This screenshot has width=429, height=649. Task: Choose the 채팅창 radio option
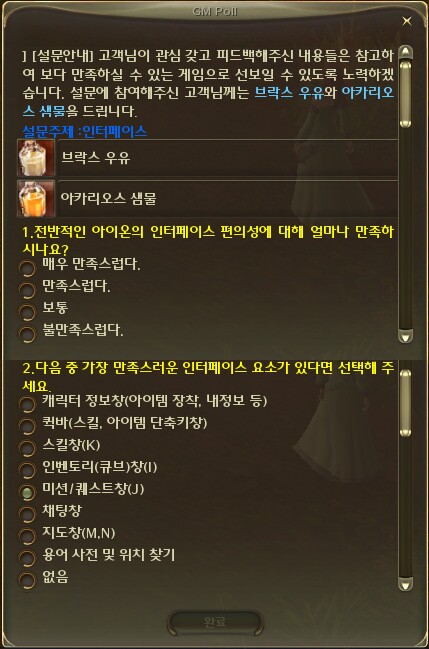27,514
